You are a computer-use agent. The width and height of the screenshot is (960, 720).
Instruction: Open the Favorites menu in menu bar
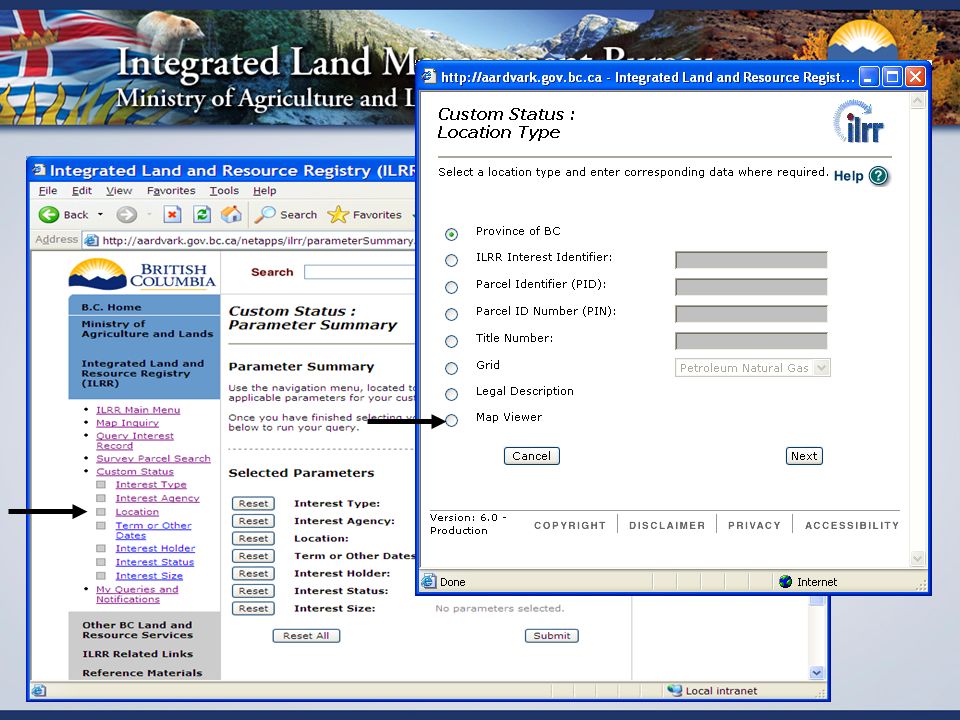[x=171, y=190]
